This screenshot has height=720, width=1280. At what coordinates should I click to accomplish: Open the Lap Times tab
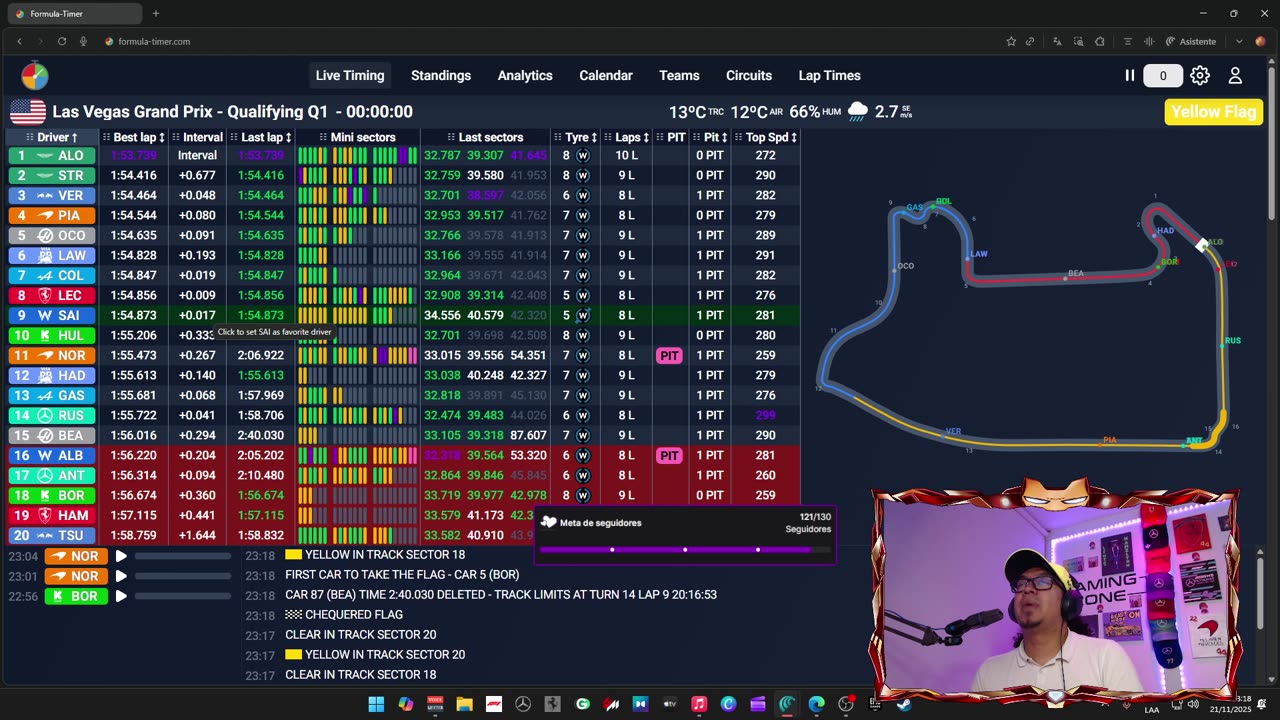tap(830, 76)
